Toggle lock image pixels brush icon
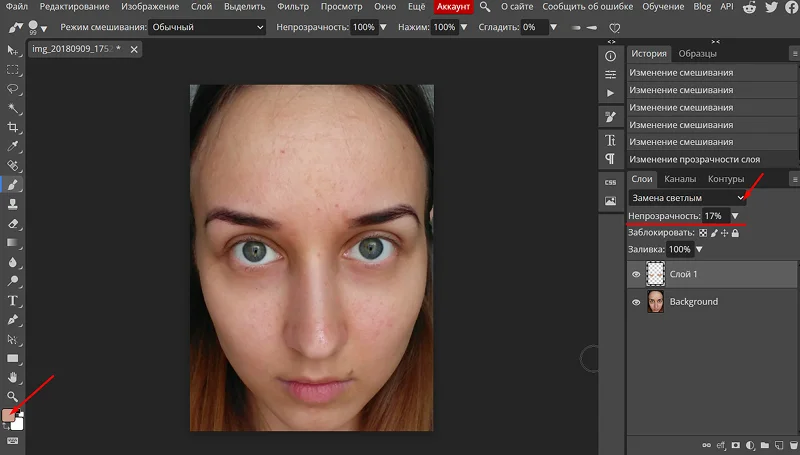This screenshot has height=455, width=800. click(714, 233)
